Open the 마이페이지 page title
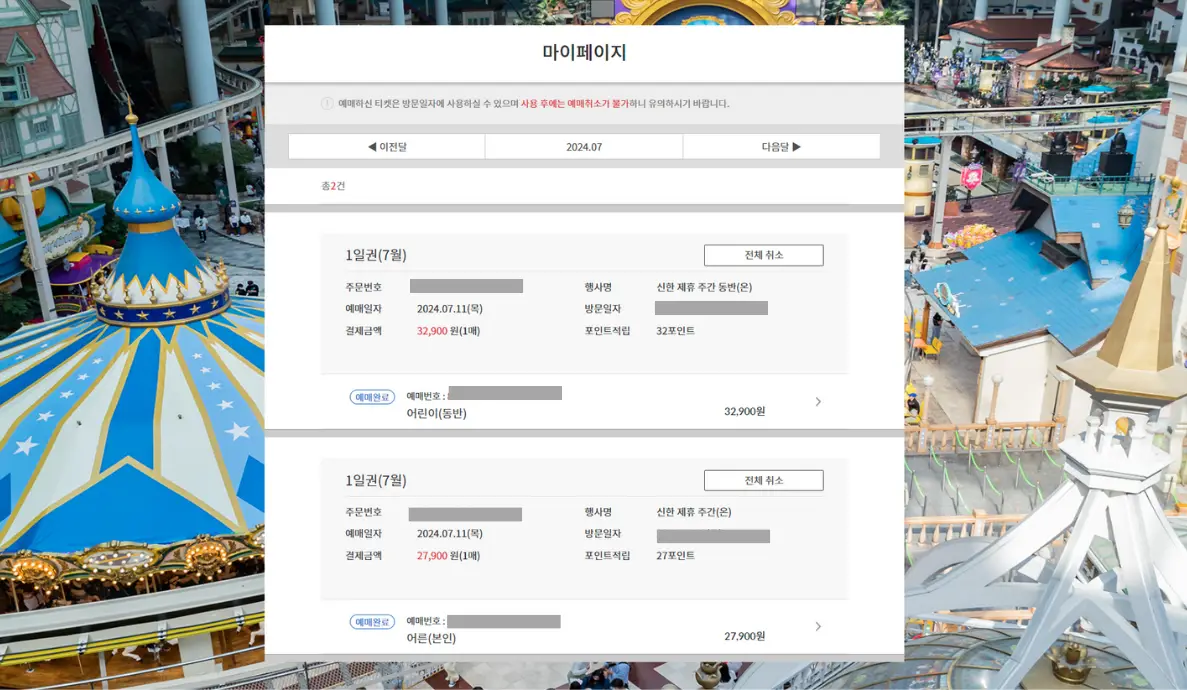Screen dimensions: 1187x690 (x=583, y=53)
